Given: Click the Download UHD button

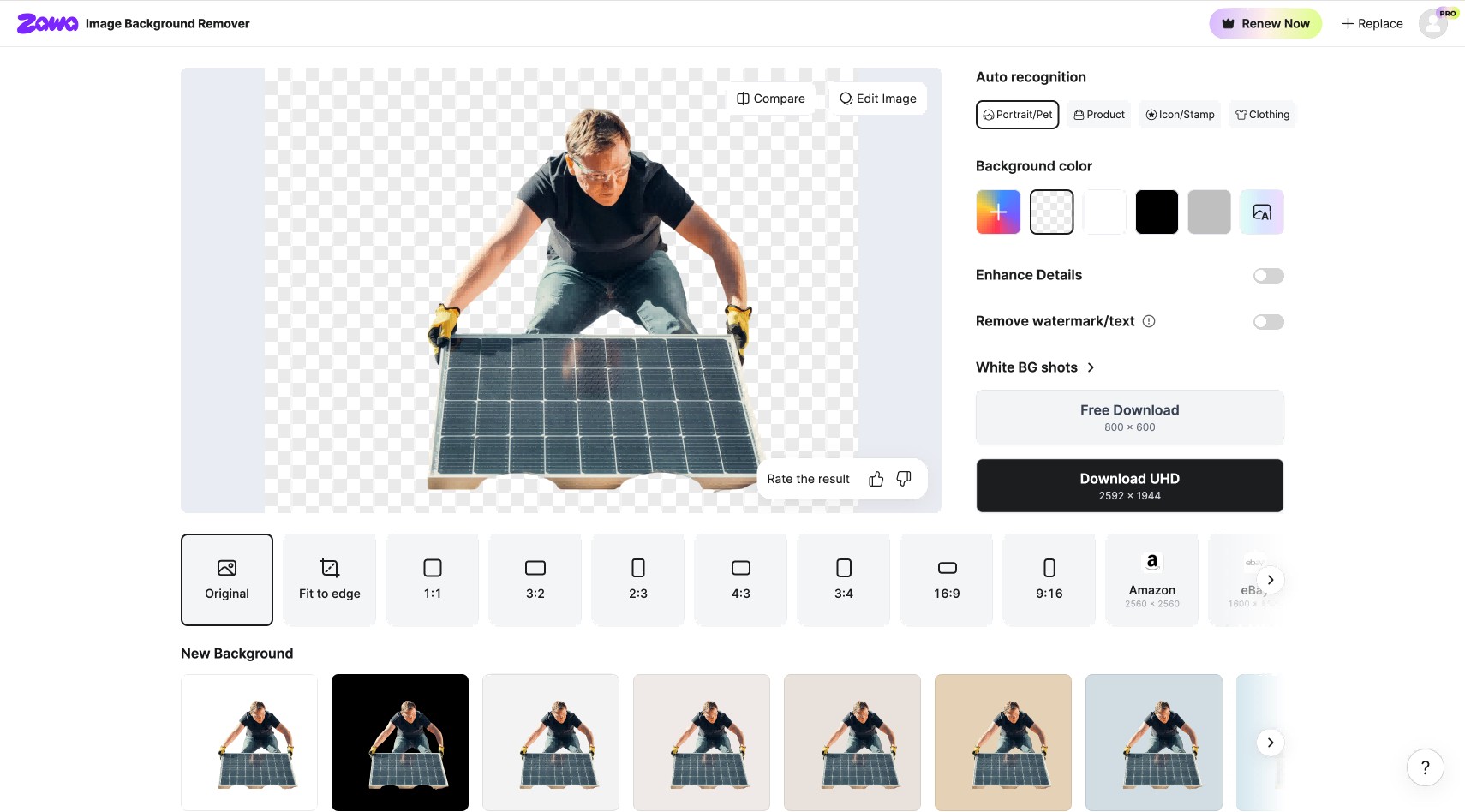Looking at the screenshot, I should tap(1130, 486).
